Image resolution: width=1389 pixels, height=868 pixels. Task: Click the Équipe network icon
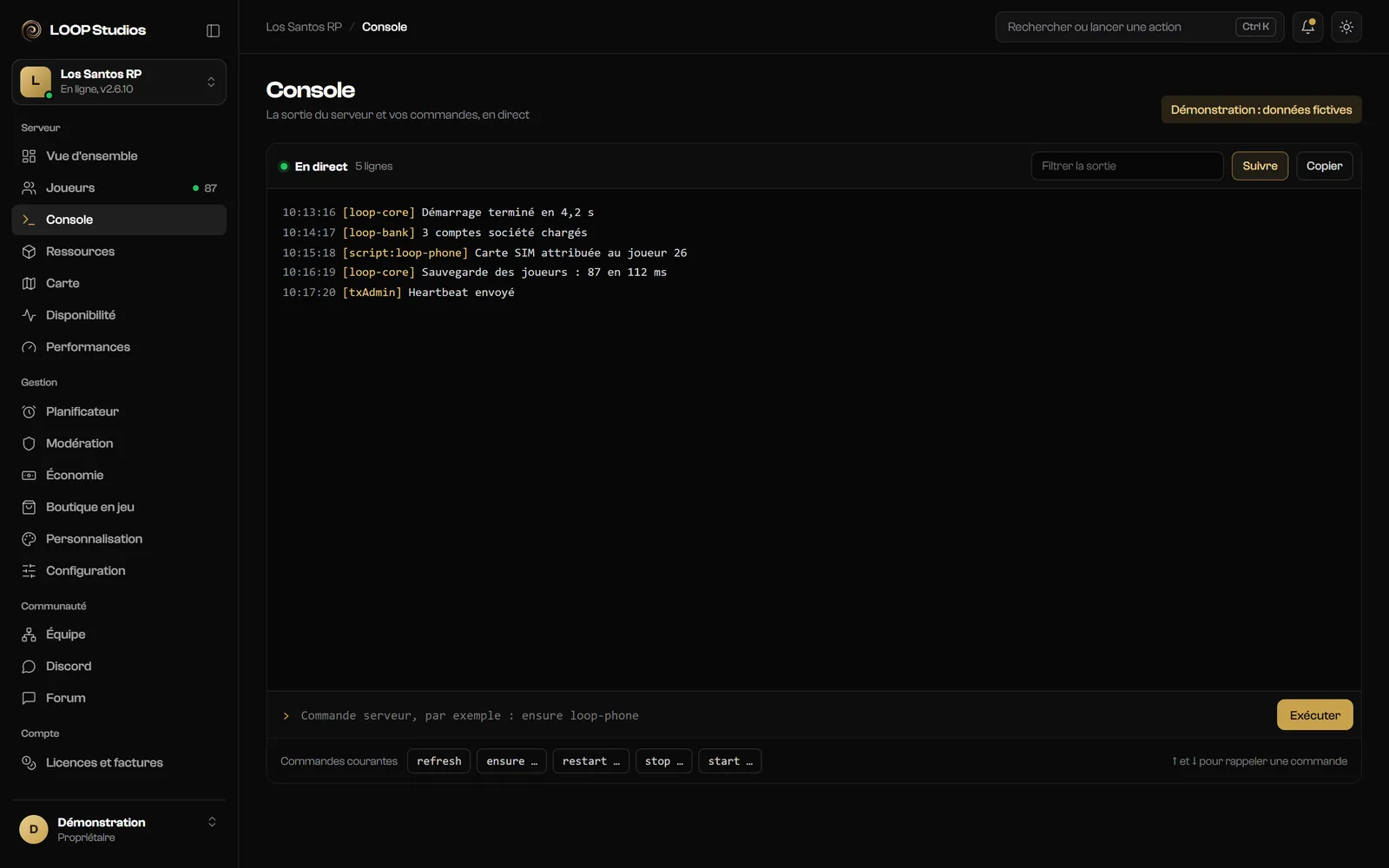(29, 635)
